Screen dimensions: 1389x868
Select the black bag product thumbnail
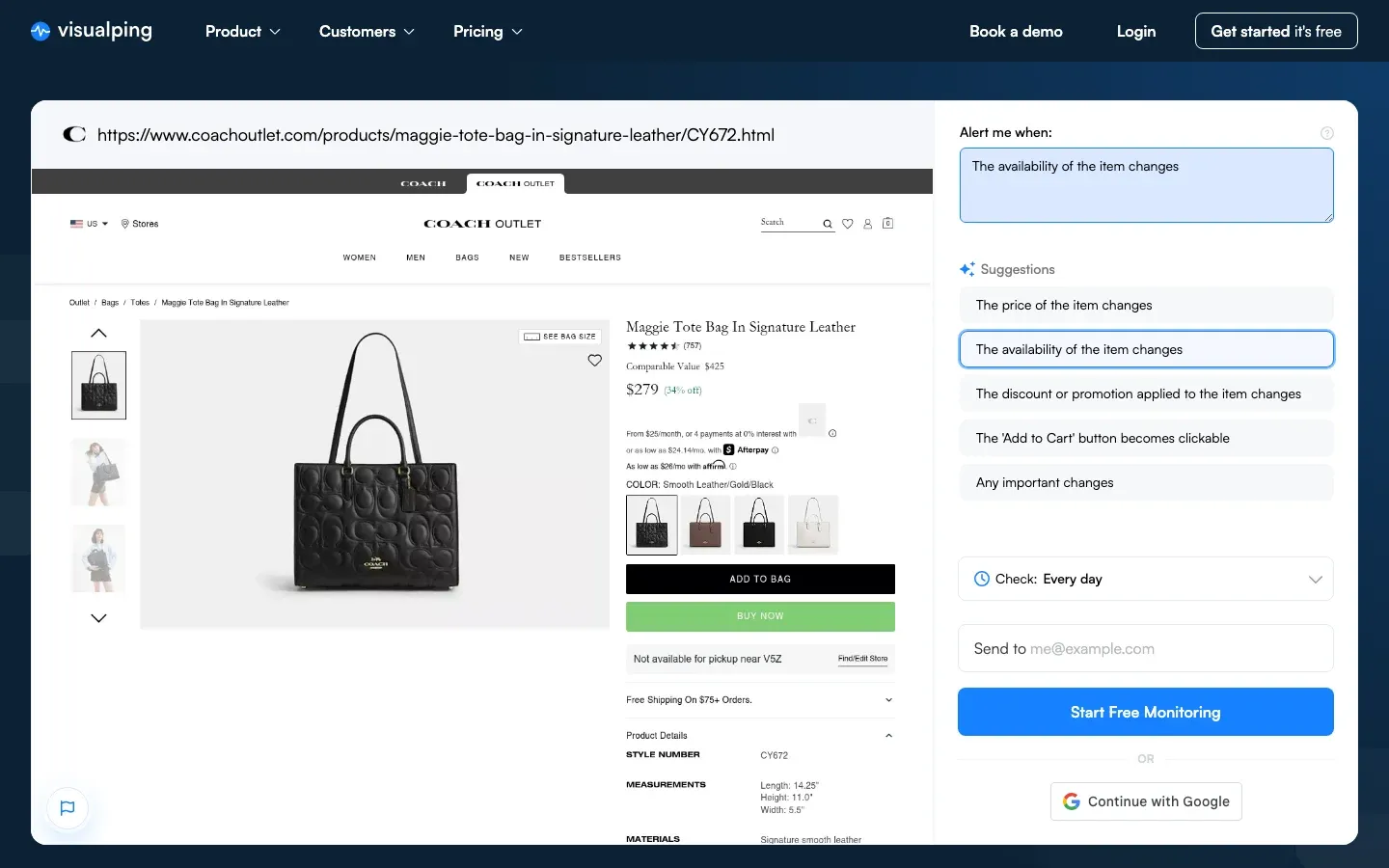98,385
